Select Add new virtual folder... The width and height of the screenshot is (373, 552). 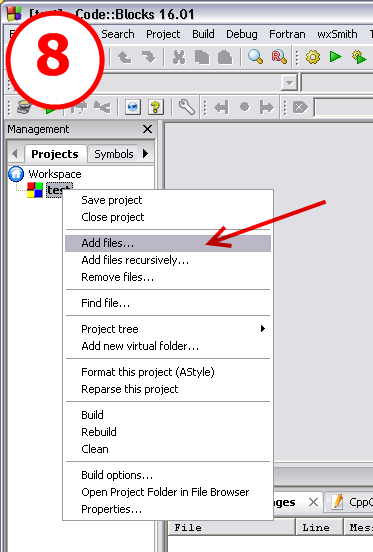coord(168,346)
